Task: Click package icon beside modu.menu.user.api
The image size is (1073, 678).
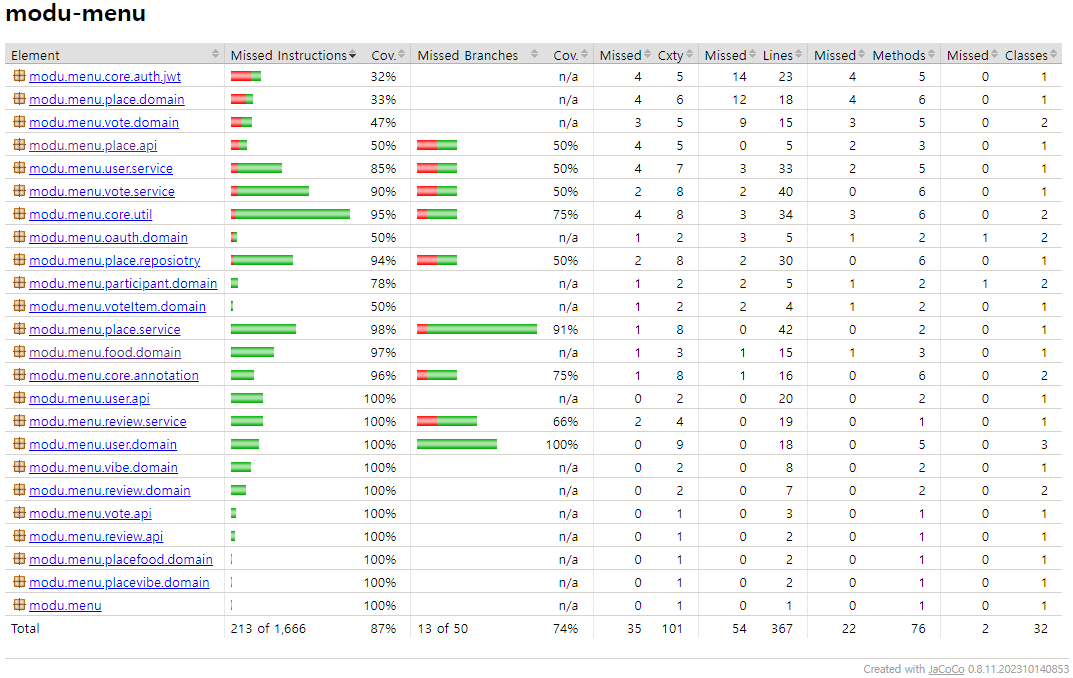Action: click(x=19, y=397)
